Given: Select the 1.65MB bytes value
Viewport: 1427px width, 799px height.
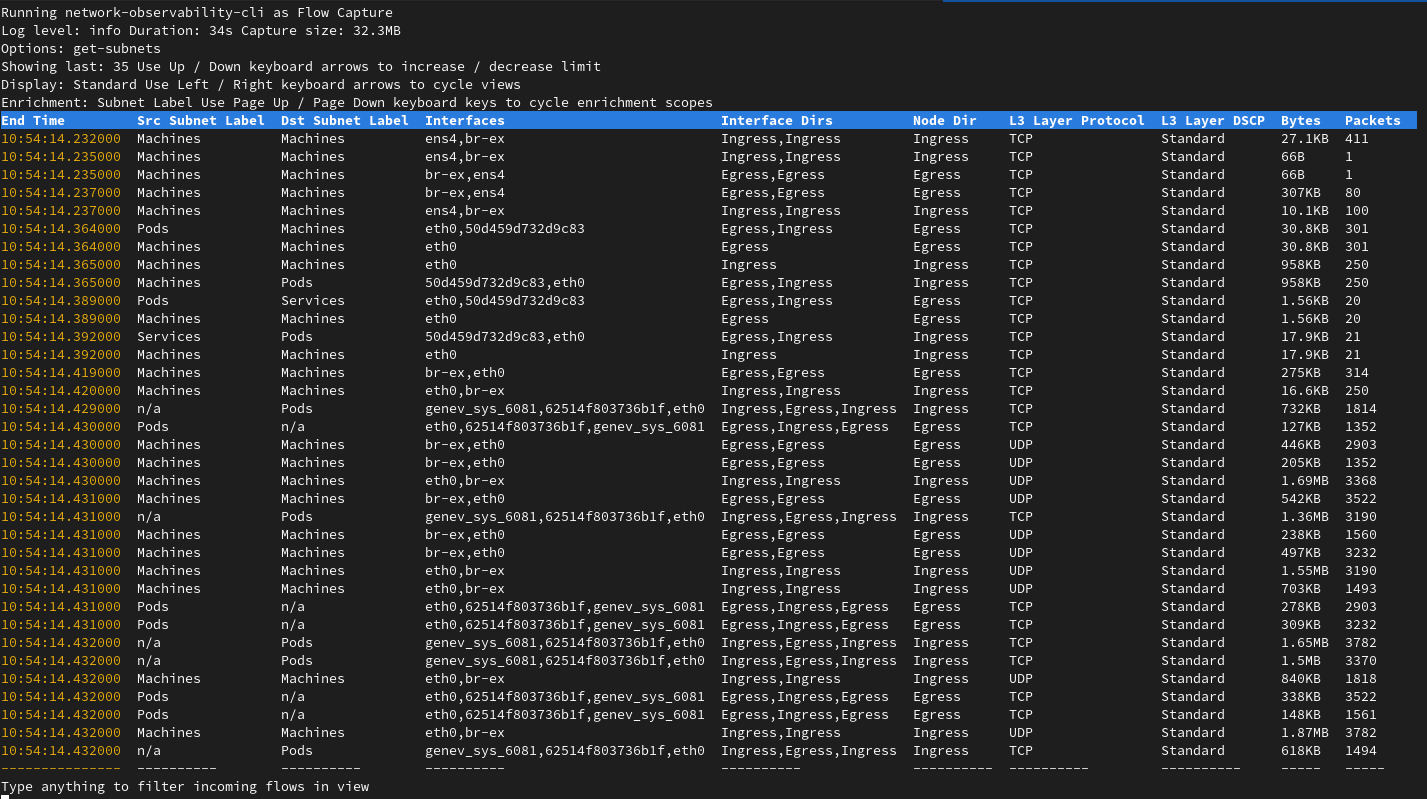Looking at the screenshot, I should click(1305, 642).
